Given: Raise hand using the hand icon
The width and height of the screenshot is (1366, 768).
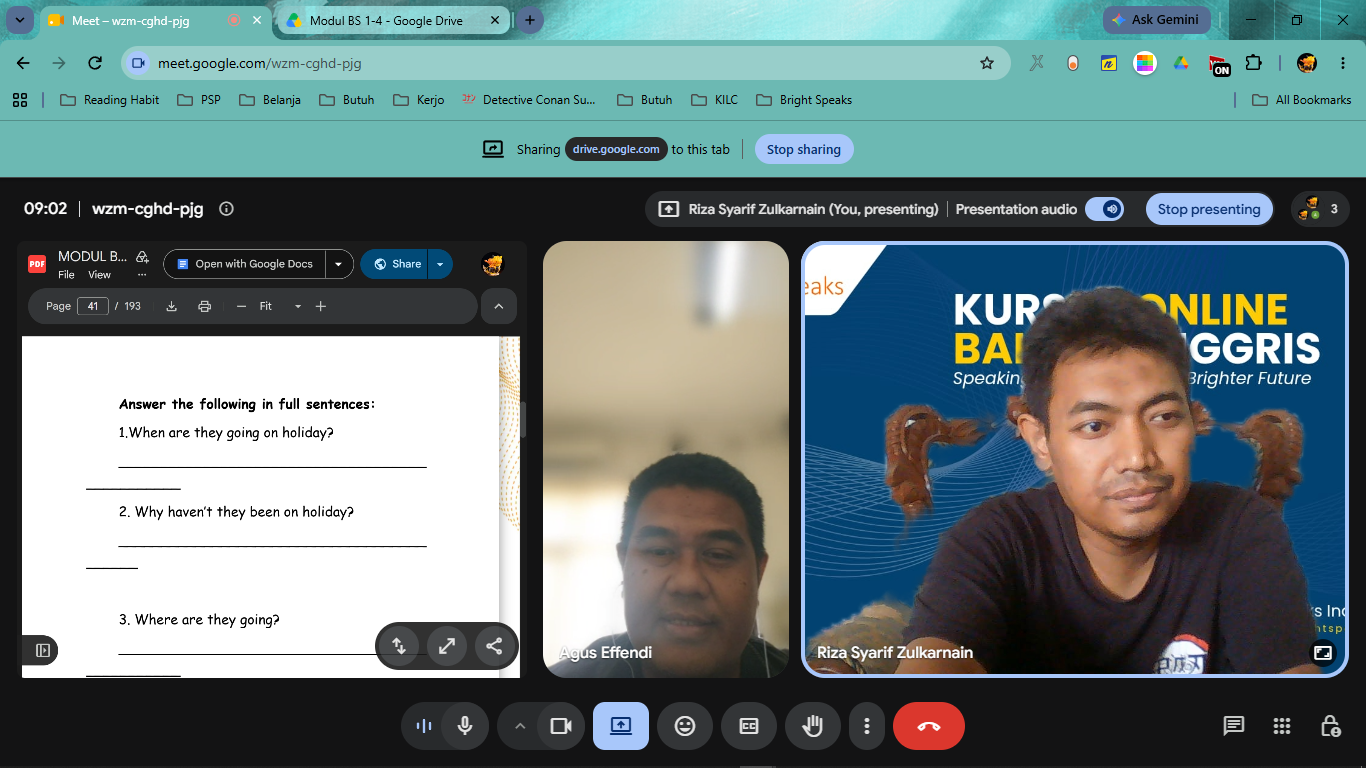Looking at the screenshot, I should coord(813,726).
